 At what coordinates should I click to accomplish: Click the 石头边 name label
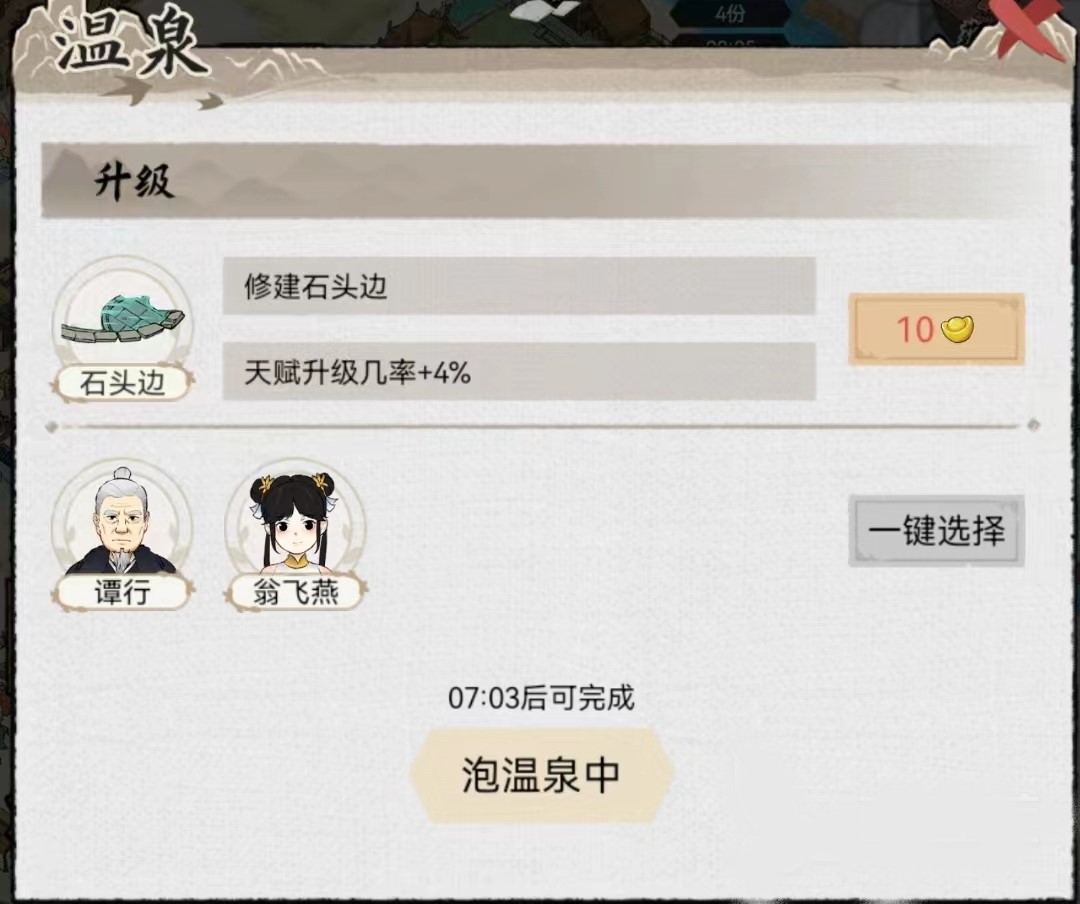pos(123,383)
